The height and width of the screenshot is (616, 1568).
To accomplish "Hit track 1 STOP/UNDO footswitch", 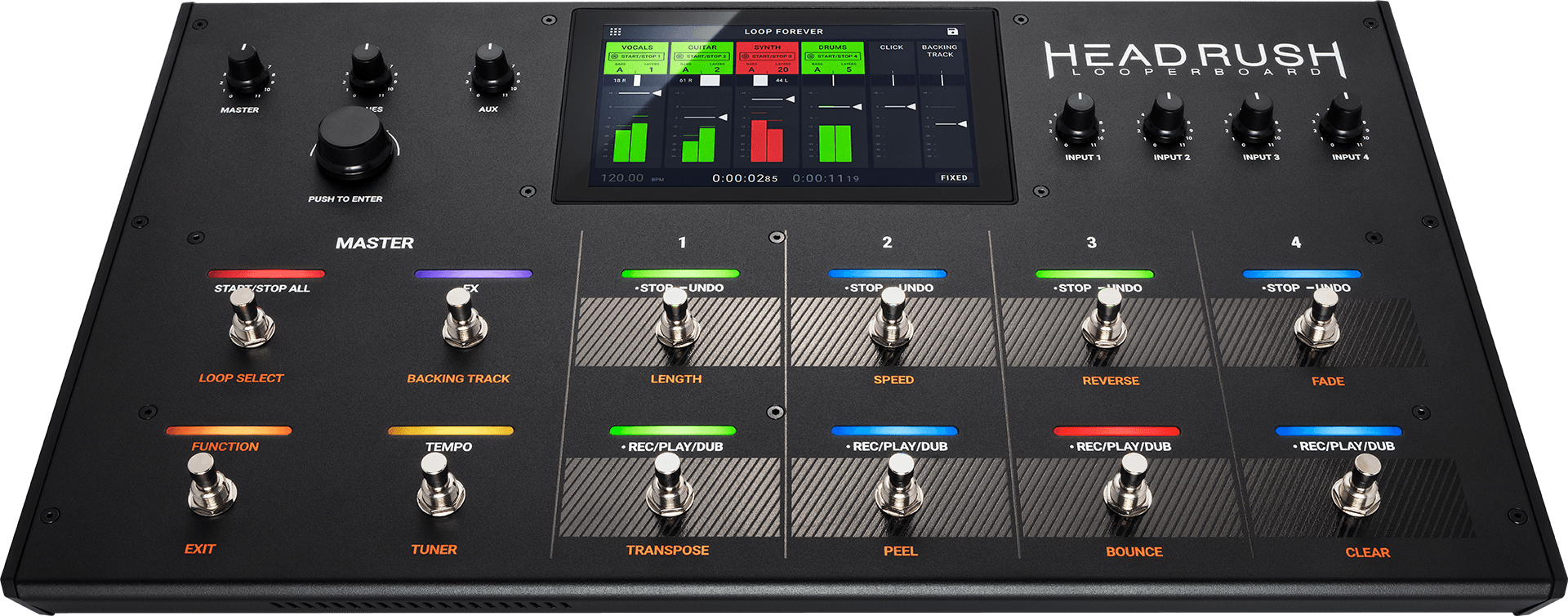I will point(678,319).
